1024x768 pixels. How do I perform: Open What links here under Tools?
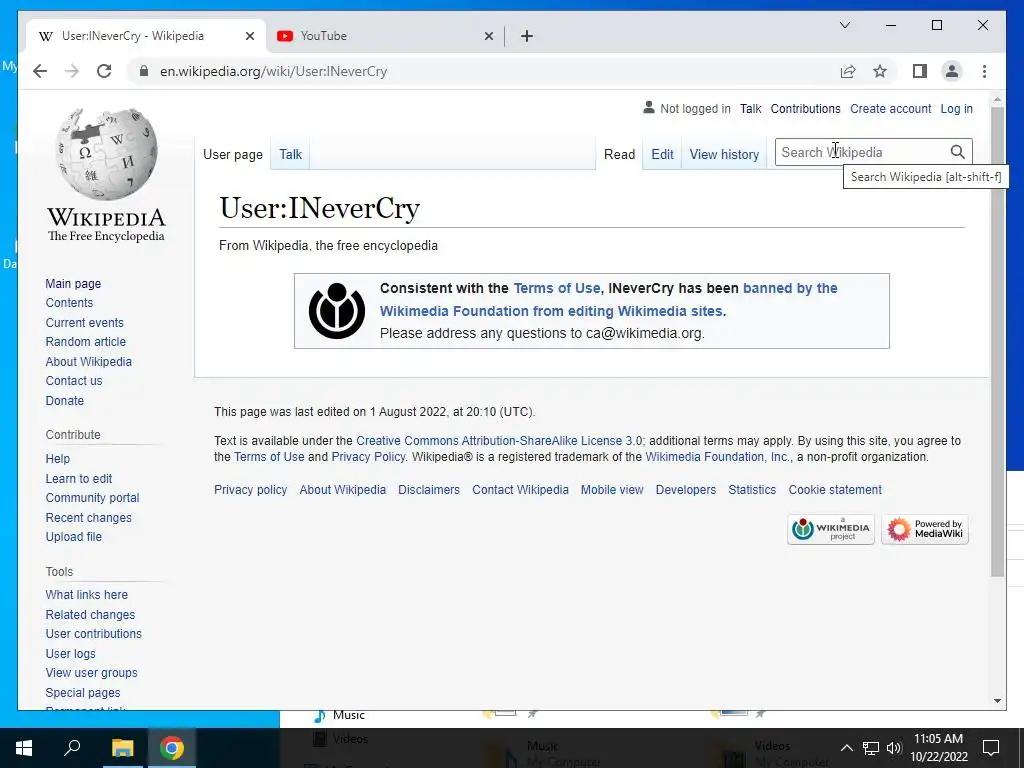click(x=86, y=595)
